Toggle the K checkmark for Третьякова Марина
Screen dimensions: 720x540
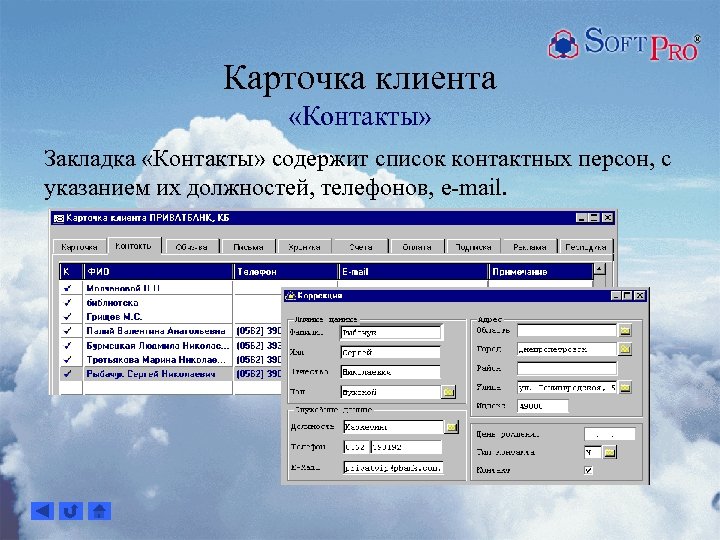point(68,360)
